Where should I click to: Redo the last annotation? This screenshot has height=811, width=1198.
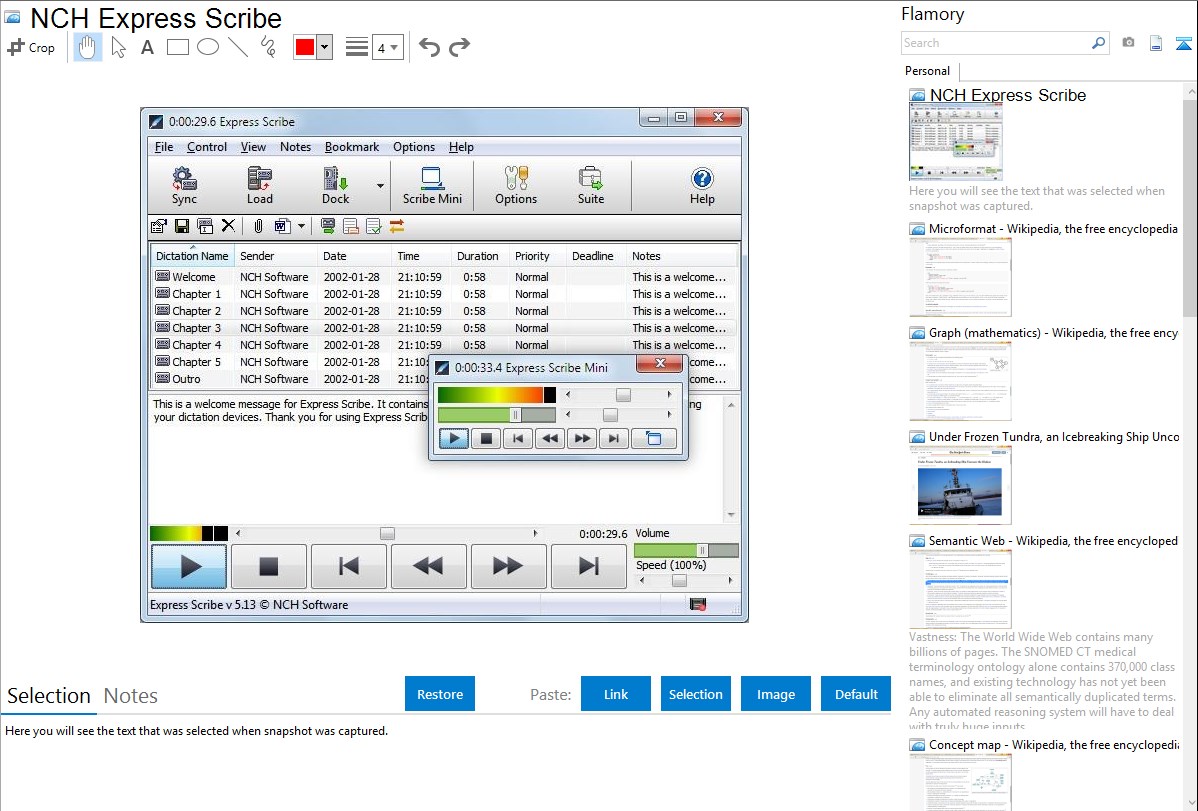coord(459,47)
